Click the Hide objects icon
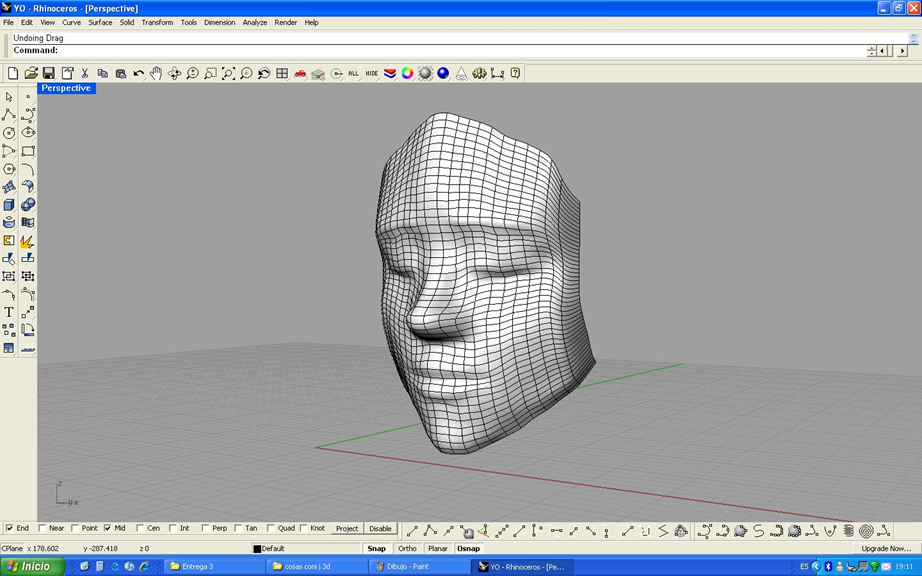Image resolution: width=922 pixels, height=576 pixels. click(x=371, y=72)
